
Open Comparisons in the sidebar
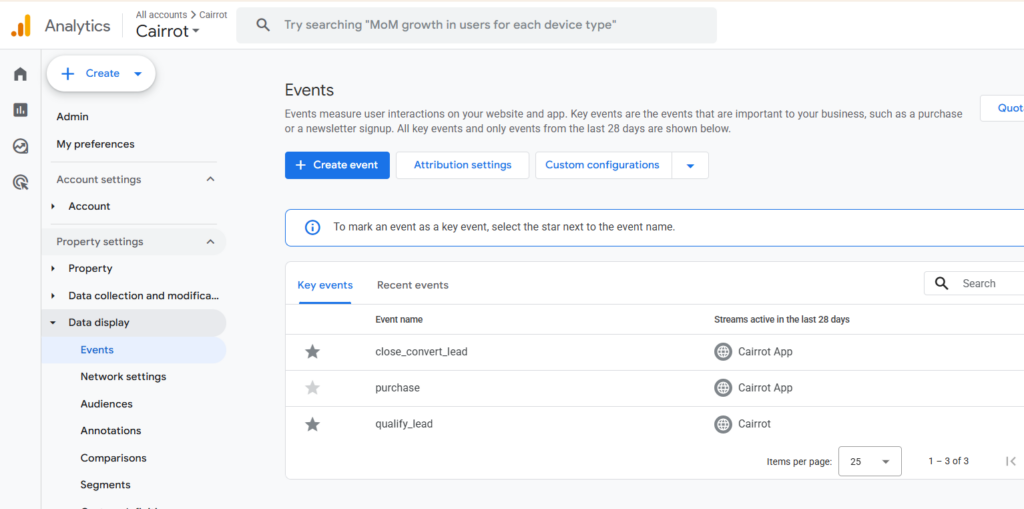[114, 458]
